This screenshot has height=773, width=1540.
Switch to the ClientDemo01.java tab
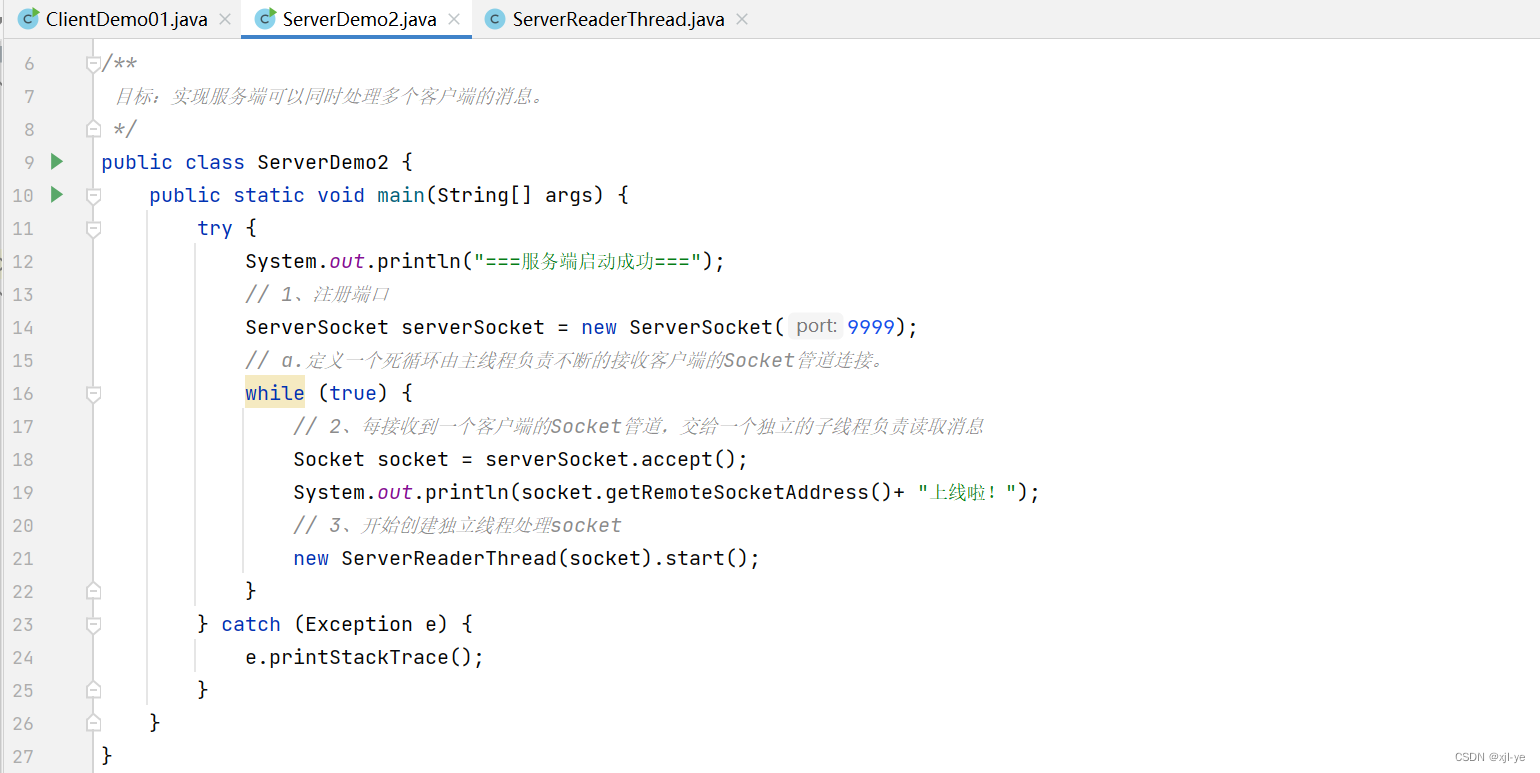click(x=126, y=19)
